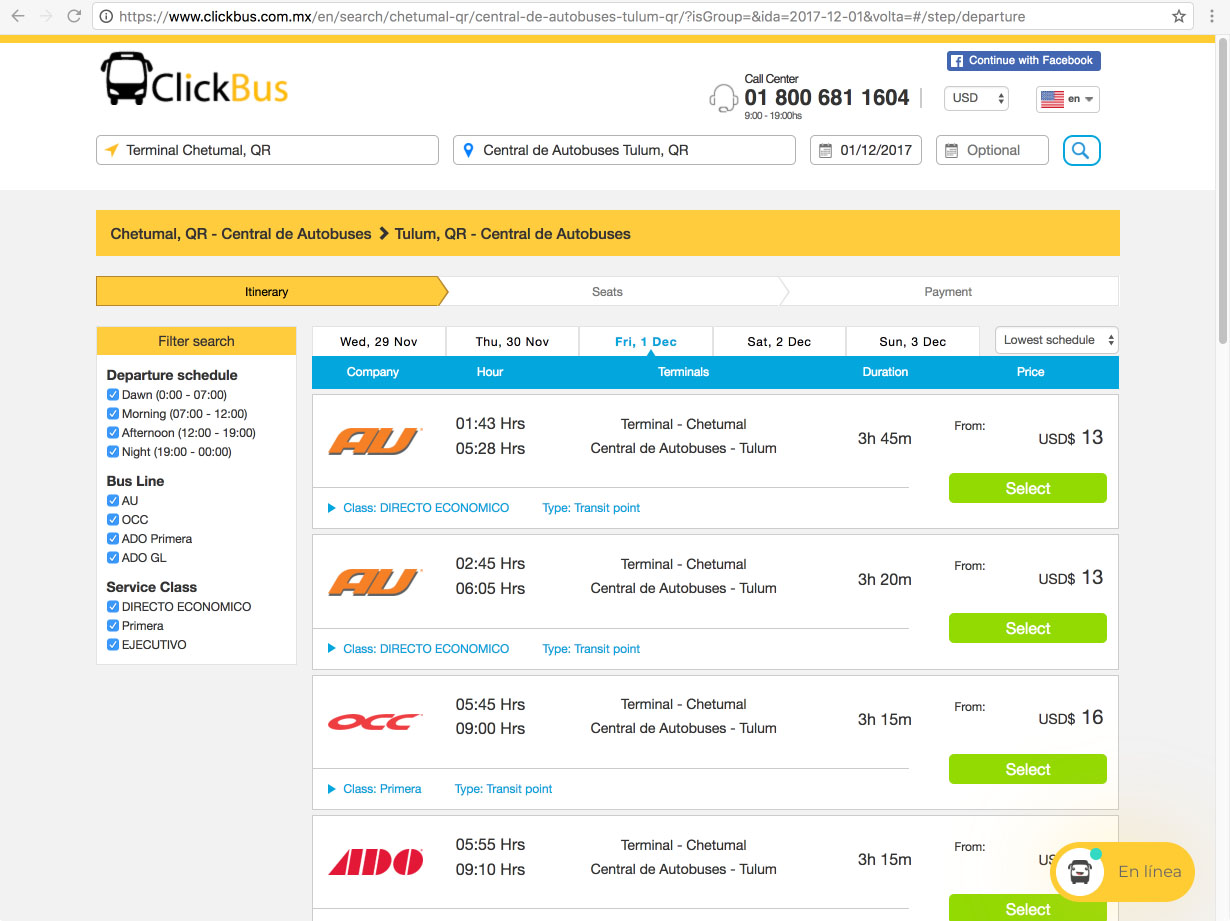Viewport: 1230px width, 921px height.
Task: Toggle the ADO Primera checkbox
Action: pyautogui.click(x=113, y=539)
